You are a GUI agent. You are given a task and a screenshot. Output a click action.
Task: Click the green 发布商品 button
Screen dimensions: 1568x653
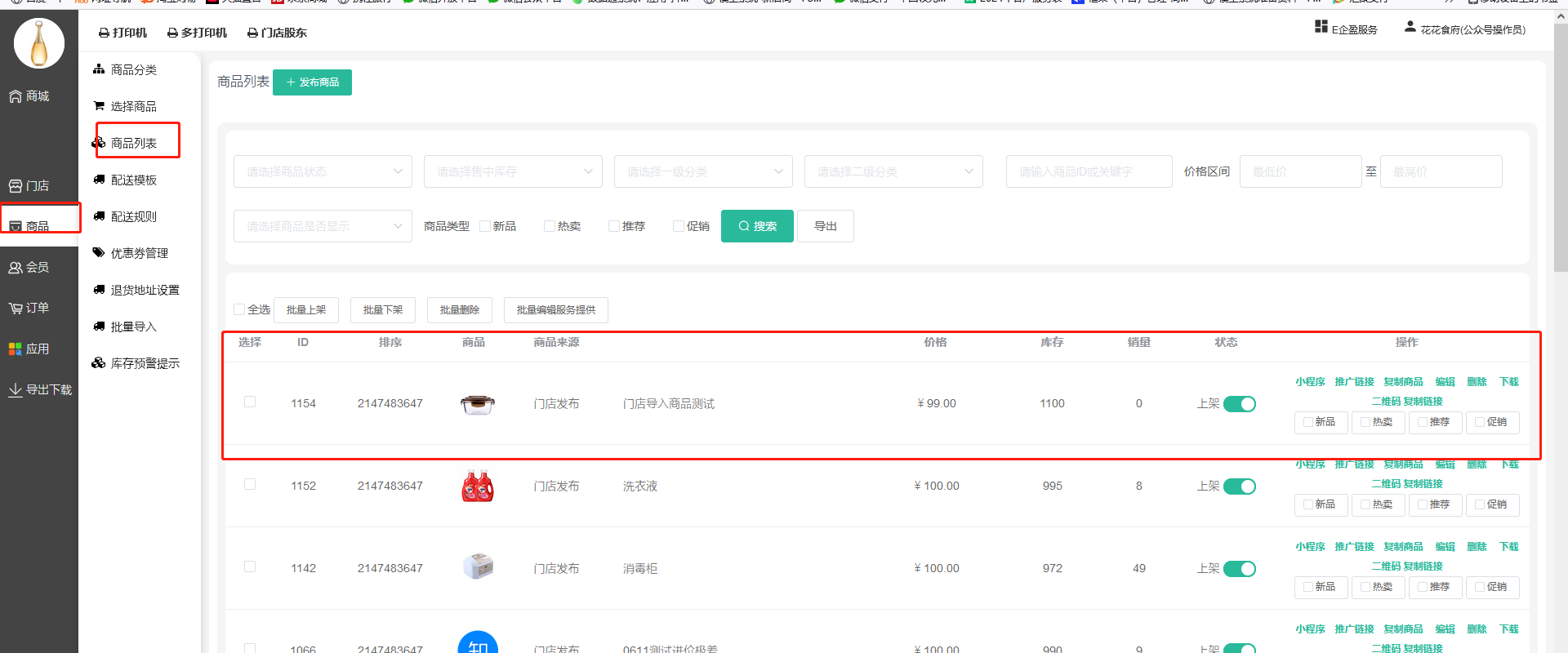tap(312, 82)
